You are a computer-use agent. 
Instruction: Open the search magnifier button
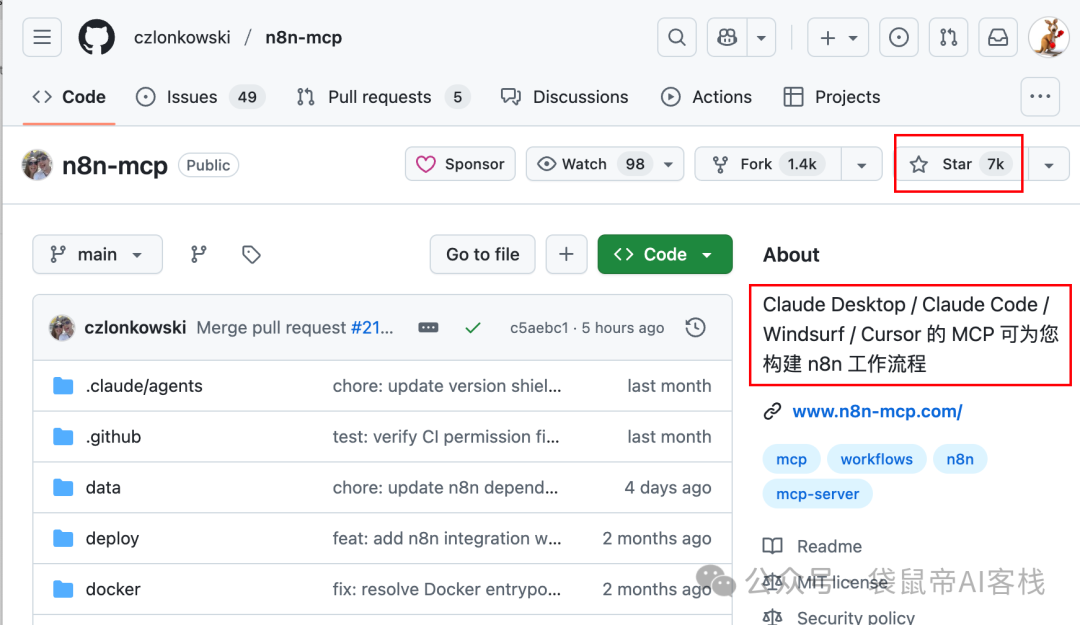point(677,37)
